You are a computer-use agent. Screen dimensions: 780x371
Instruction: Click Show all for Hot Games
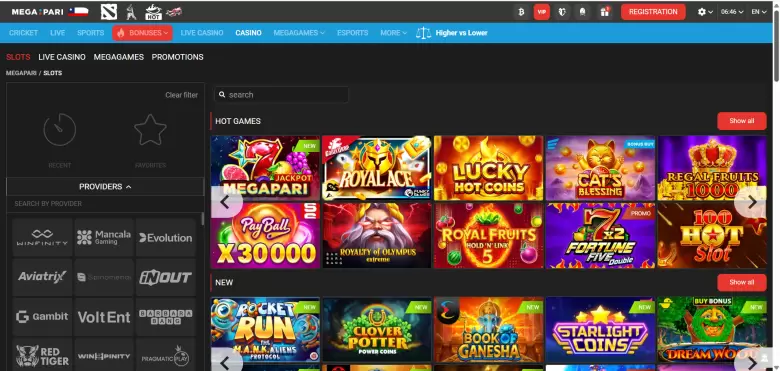pyautogui.click(x=742, y=121)
